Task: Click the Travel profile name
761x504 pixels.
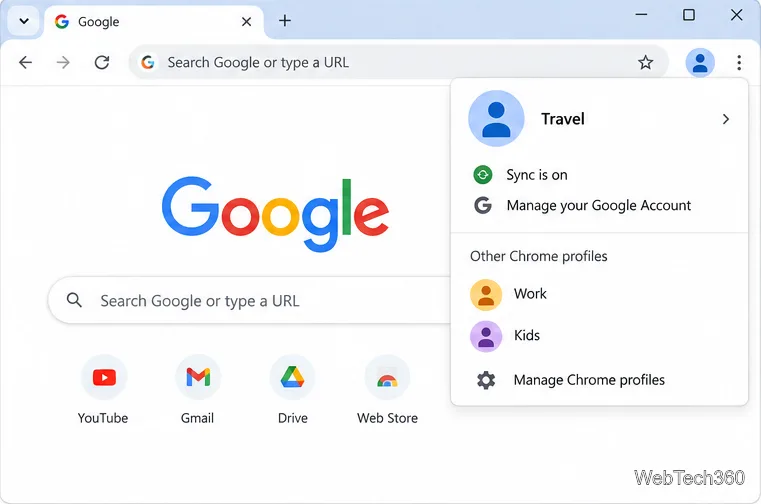Action: pos(562,119)
